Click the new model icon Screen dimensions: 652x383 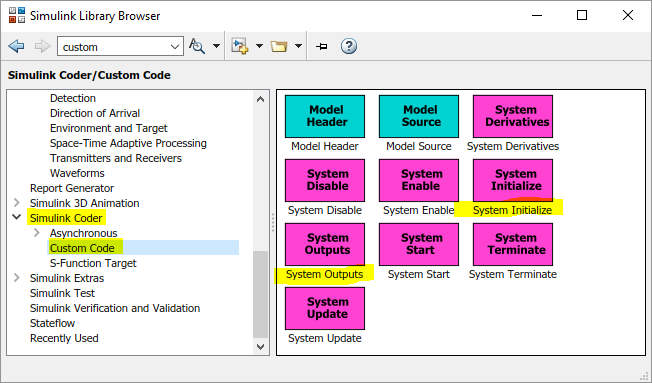pyautogui.click(x=240, y=46)
